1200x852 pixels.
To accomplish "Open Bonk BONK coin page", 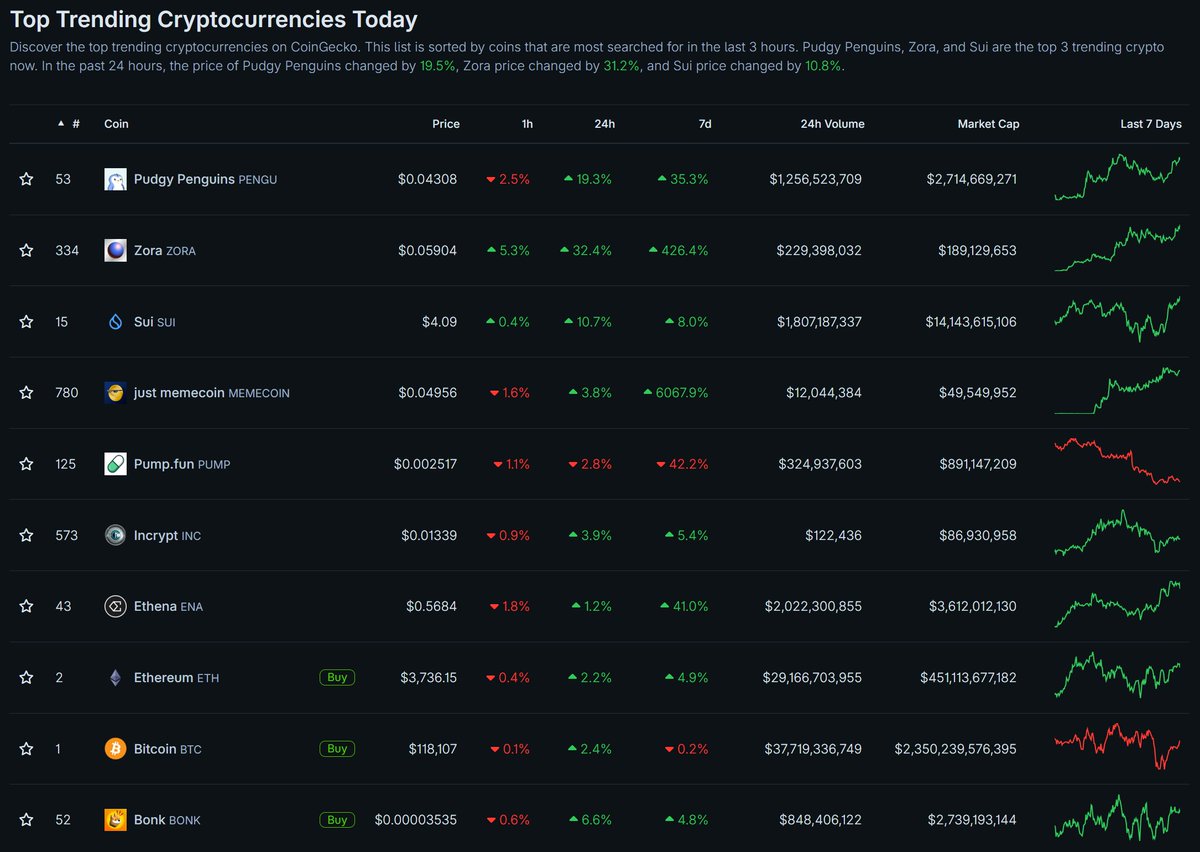I will point(167,820).
